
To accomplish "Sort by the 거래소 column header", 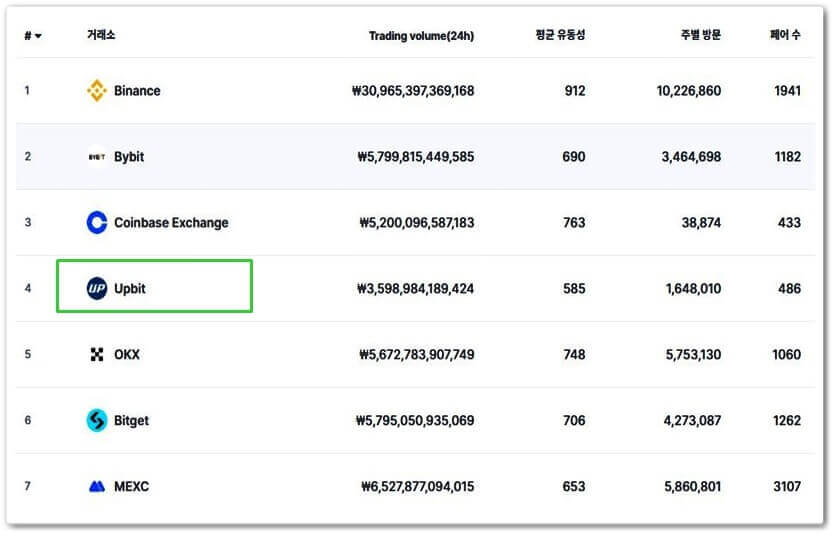I will point(101,35).
